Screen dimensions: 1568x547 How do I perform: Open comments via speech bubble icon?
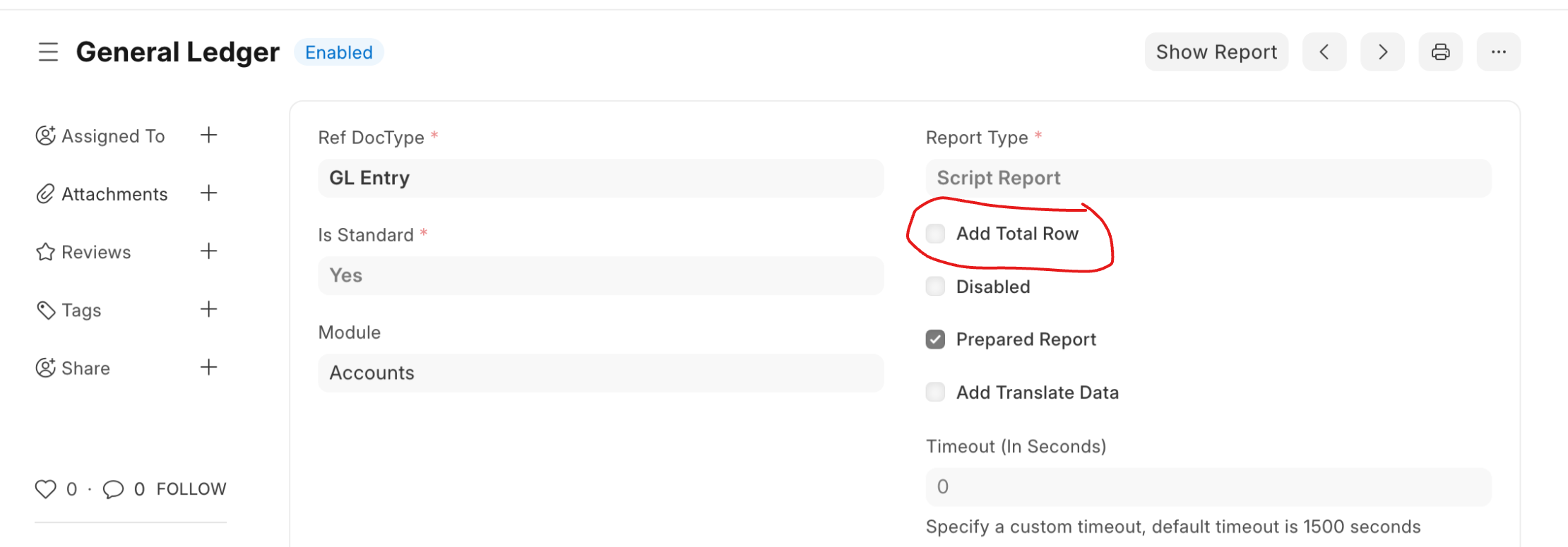click(113, 489)
